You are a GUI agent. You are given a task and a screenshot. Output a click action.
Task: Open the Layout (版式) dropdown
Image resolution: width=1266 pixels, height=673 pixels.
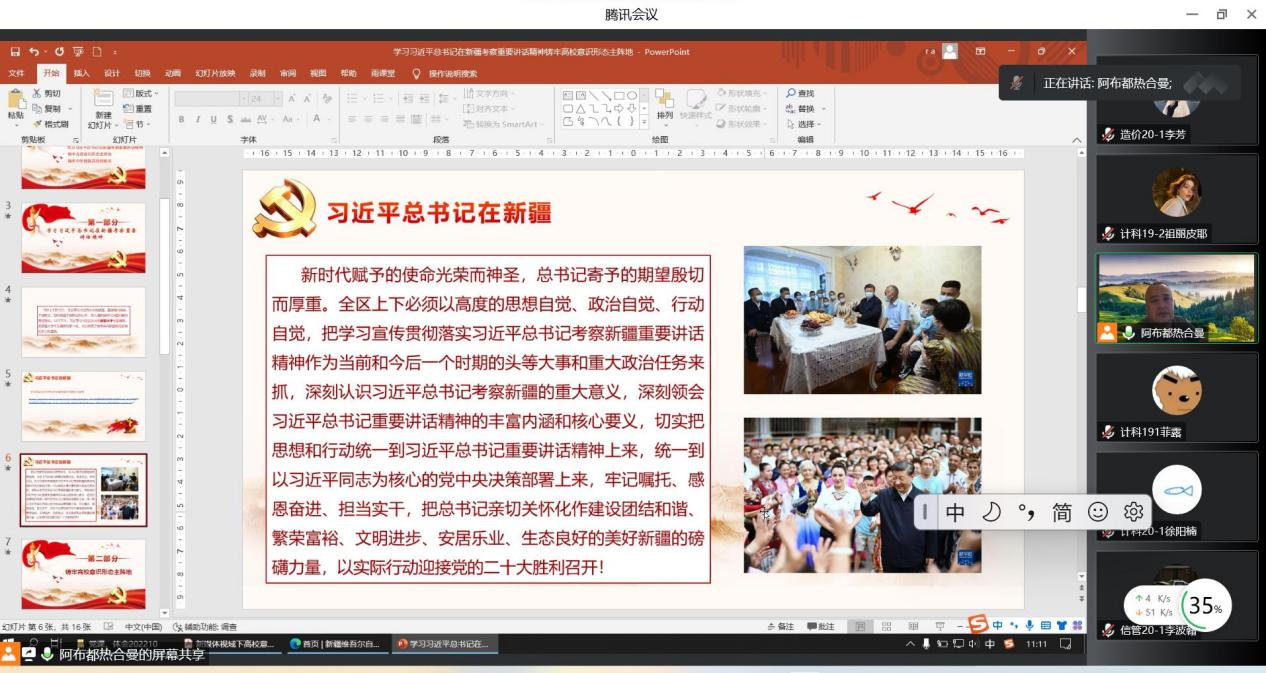click(141, 92)
